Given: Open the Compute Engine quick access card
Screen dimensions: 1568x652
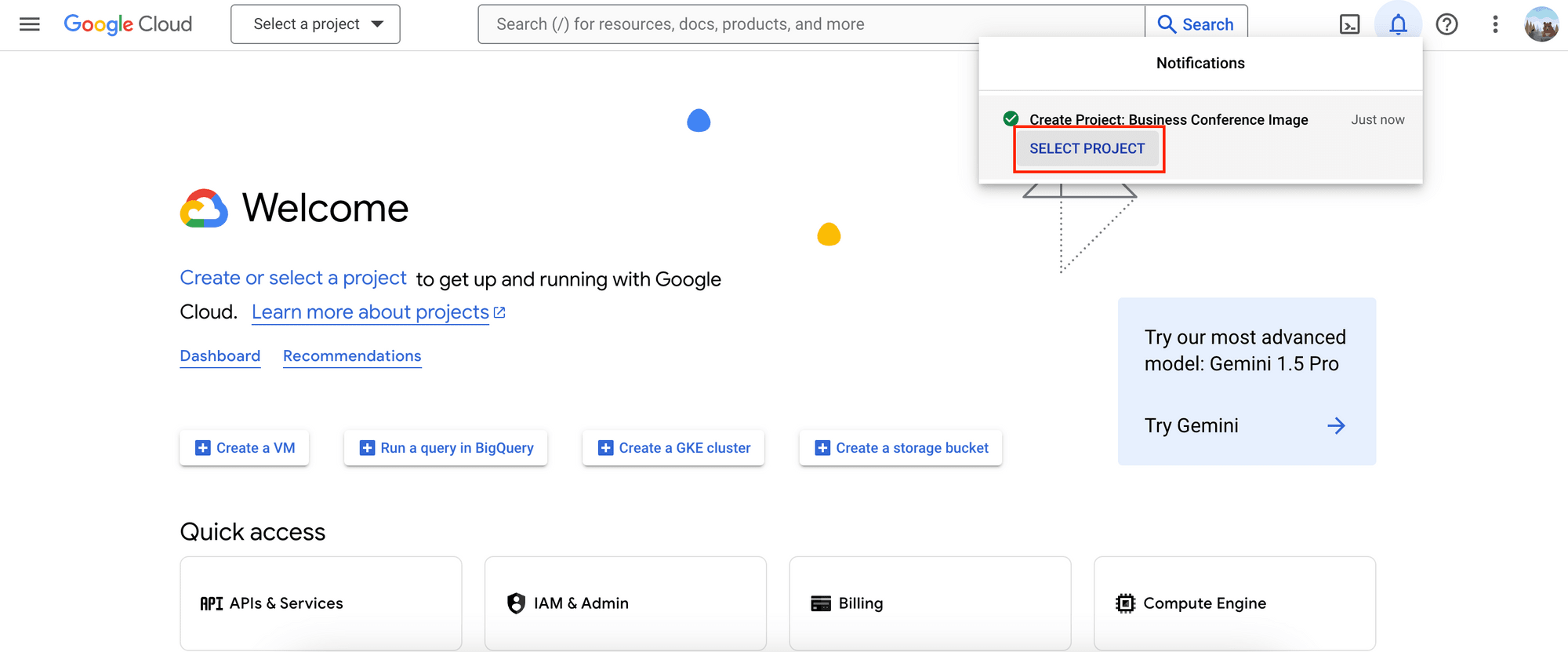Looking at the screenshot, I should (x=1235, y=603).
